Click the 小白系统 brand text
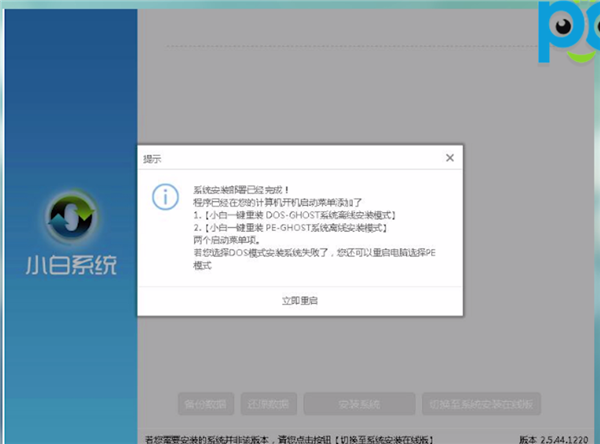The height and width of the screenshot is (444, 600). [71, 265]
